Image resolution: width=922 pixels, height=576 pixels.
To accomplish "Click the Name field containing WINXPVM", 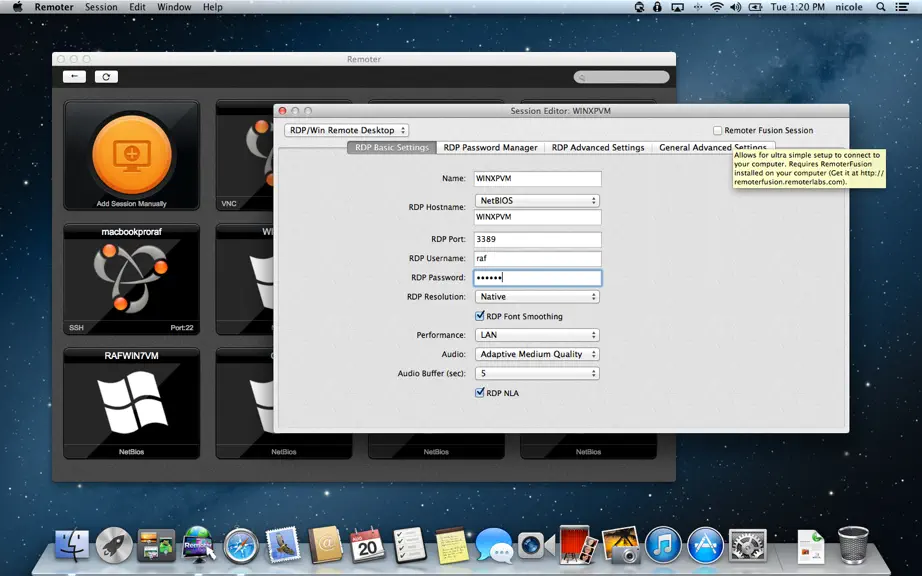I will click(537, 179).
